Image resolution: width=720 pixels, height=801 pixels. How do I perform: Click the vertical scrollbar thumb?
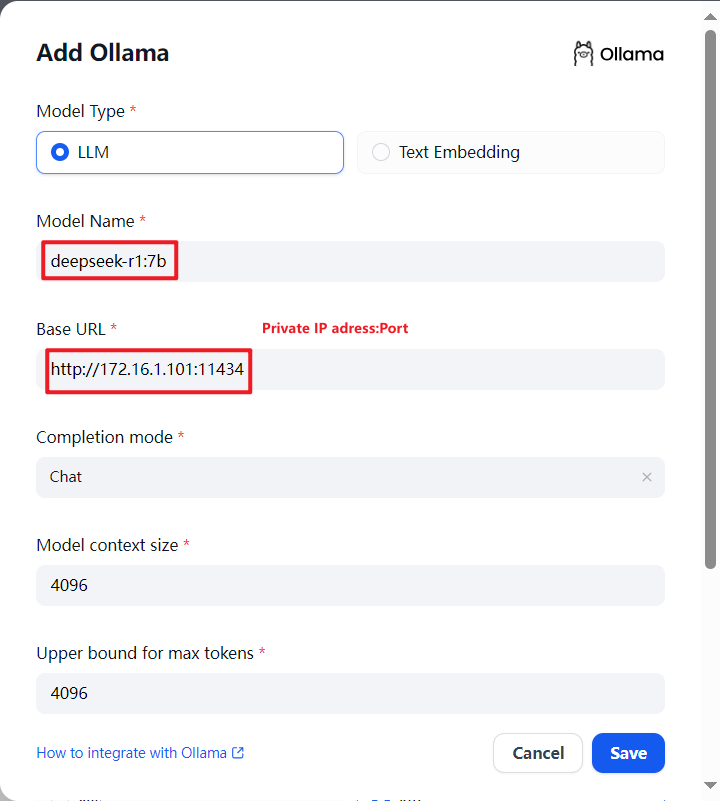(x=710, y=299)
